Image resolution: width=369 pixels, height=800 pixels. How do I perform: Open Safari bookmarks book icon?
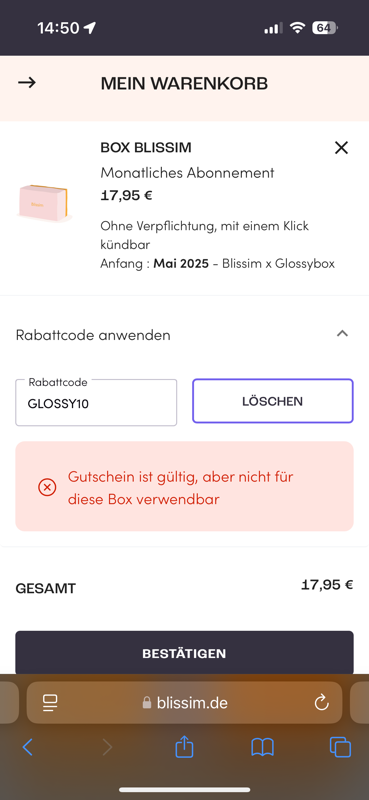262,747
